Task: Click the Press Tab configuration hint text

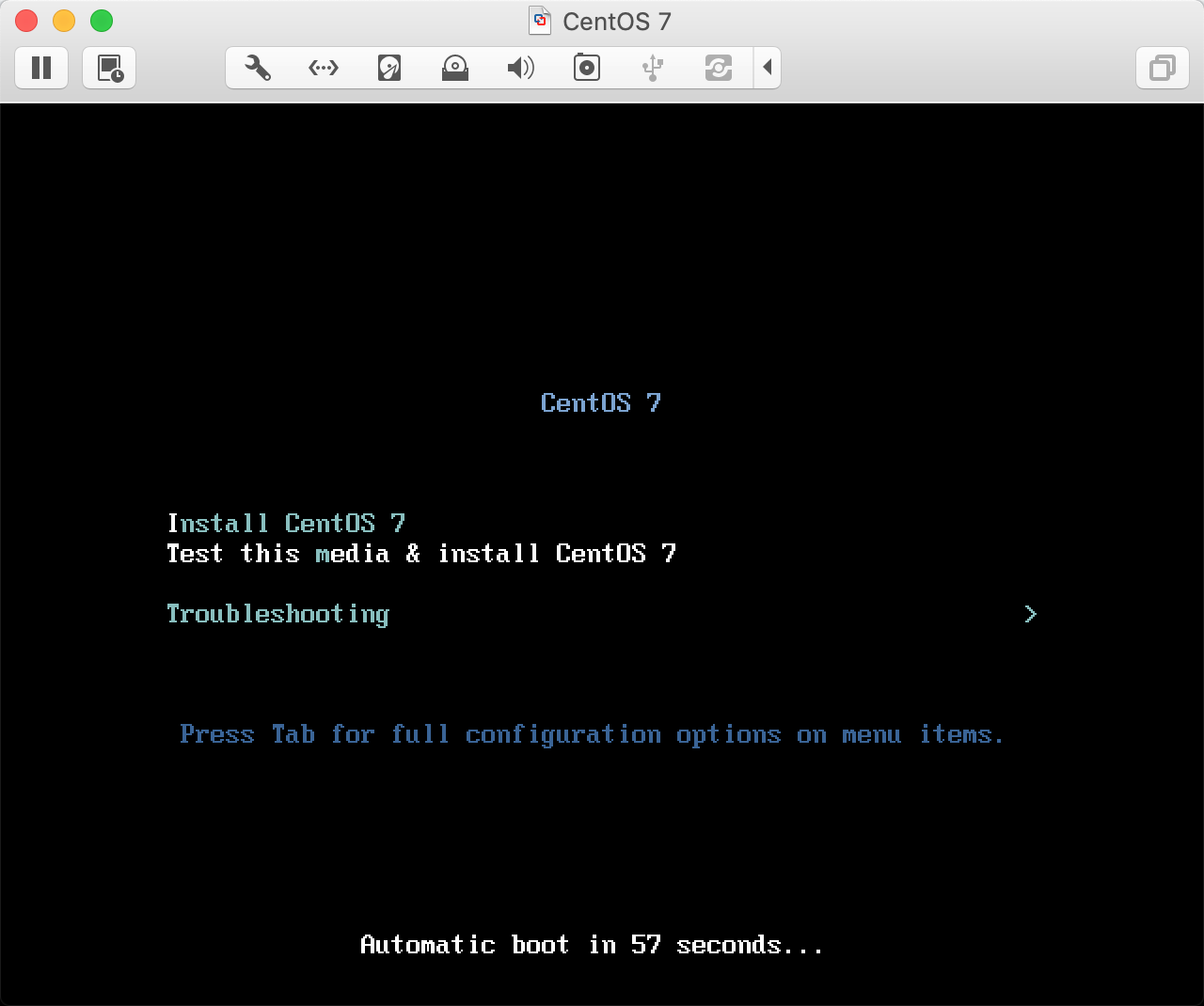Action: 592,734
